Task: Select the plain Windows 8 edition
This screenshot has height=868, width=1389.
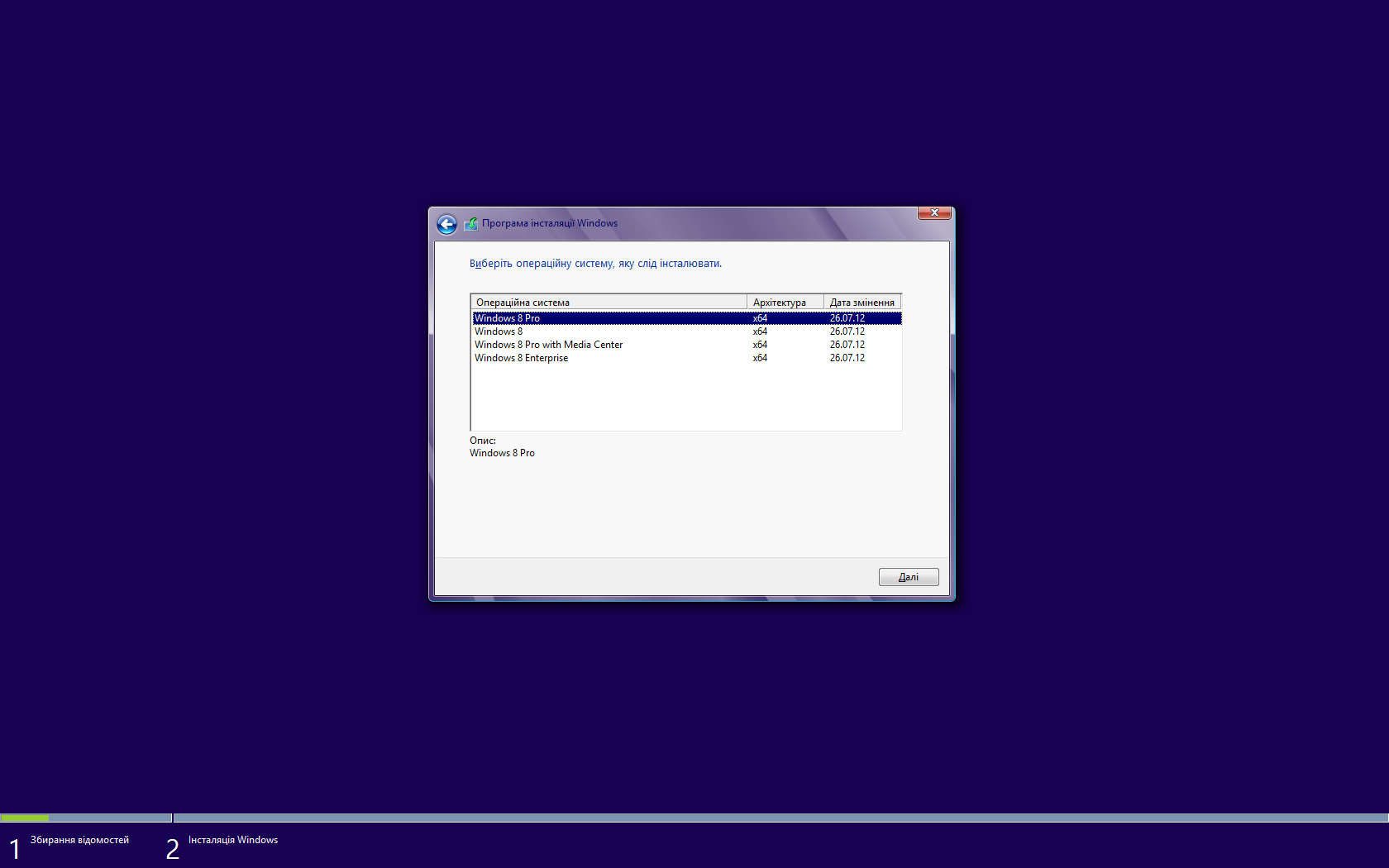Action: pyautogui.click(x=686, y=331)
